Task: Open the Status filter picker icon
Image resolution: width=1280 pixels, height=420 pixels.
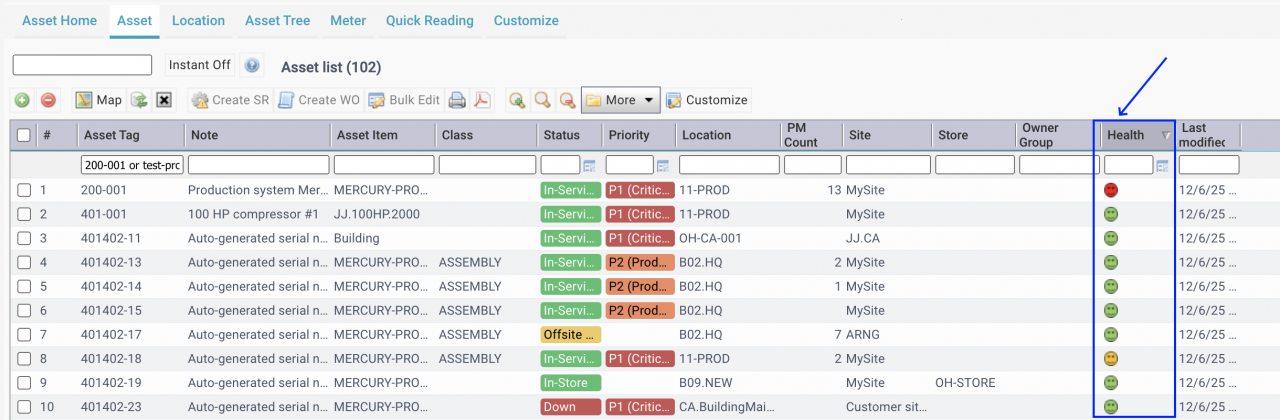Action: (x=589, y=165)
